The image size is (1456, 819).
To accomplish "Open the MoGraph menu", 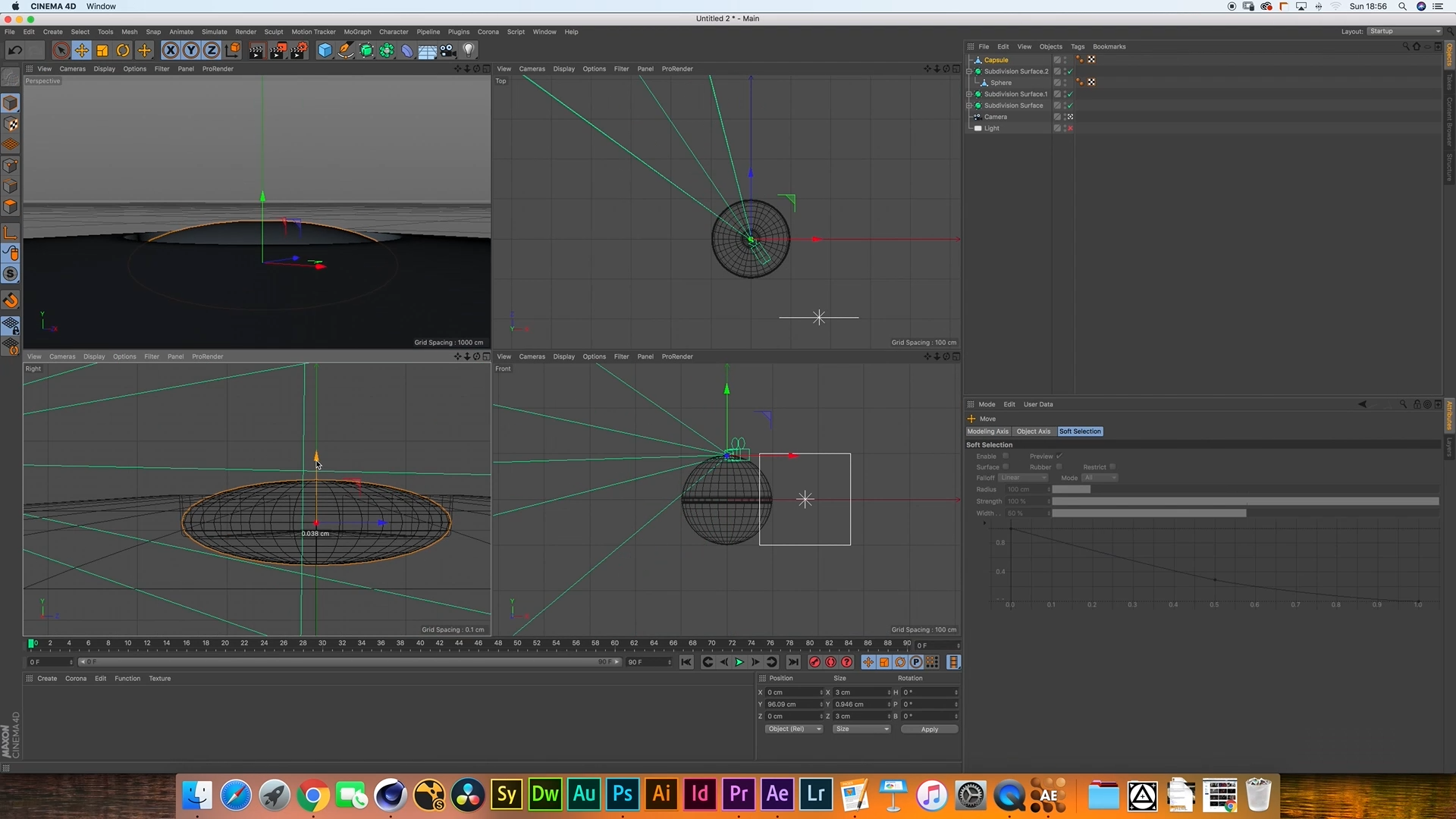I will pyautogui.click(x=357, y=32).
